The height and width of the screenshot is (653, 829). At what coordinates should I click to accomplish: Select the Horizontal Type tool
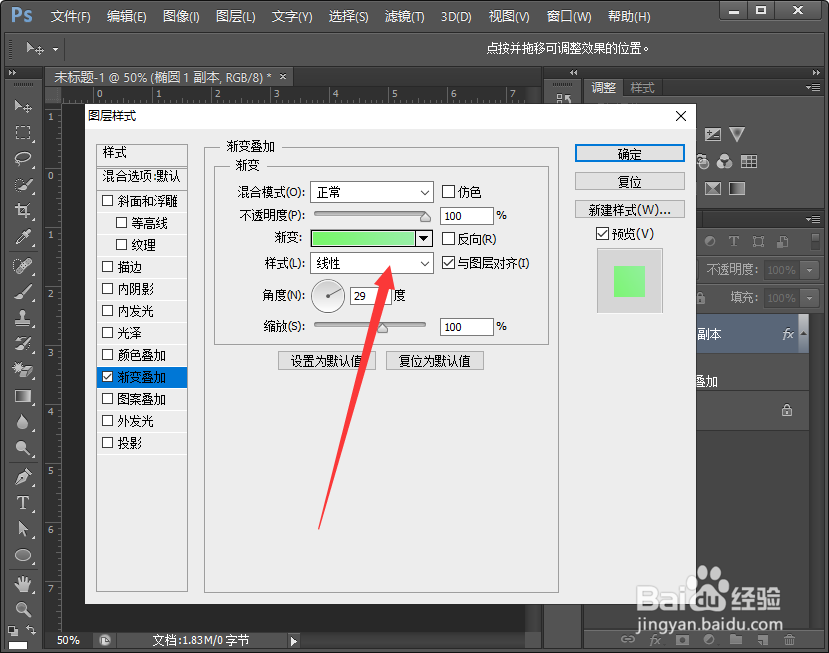tap(23, 503)
